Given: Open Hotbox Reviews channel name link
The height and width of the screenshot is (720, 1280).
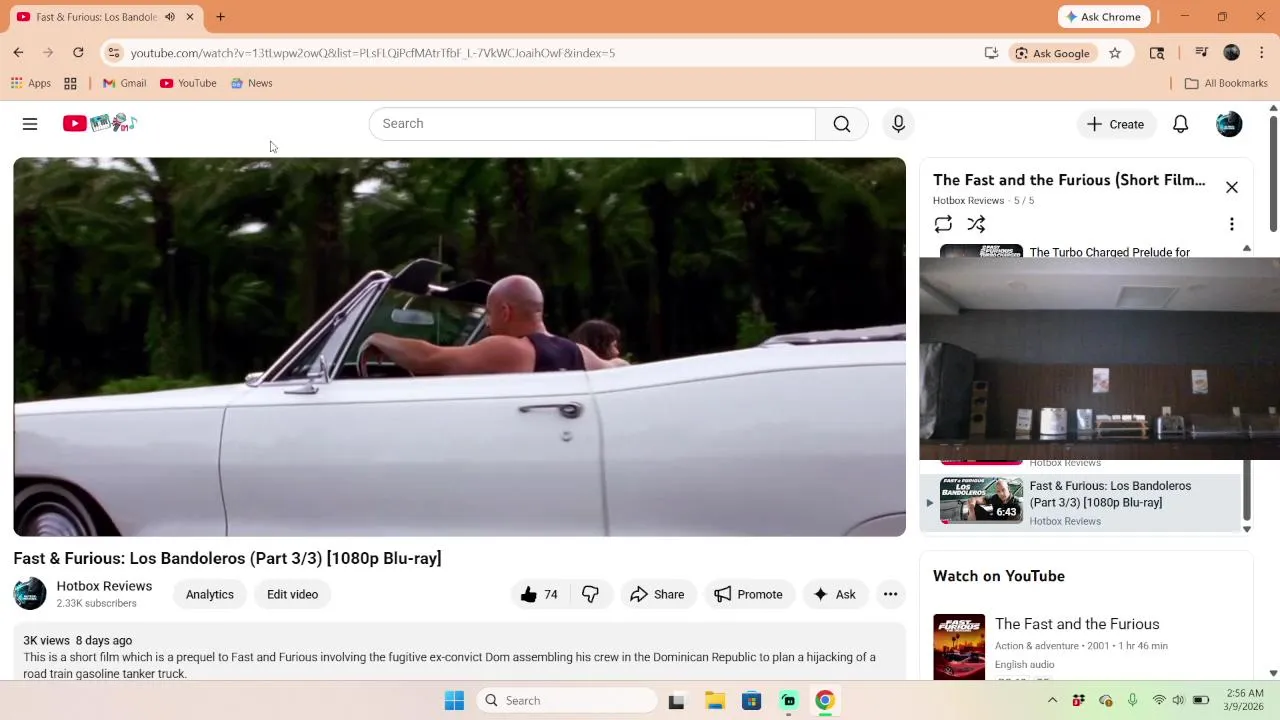Looking at the screenshot, I should (x=104, y=586).
